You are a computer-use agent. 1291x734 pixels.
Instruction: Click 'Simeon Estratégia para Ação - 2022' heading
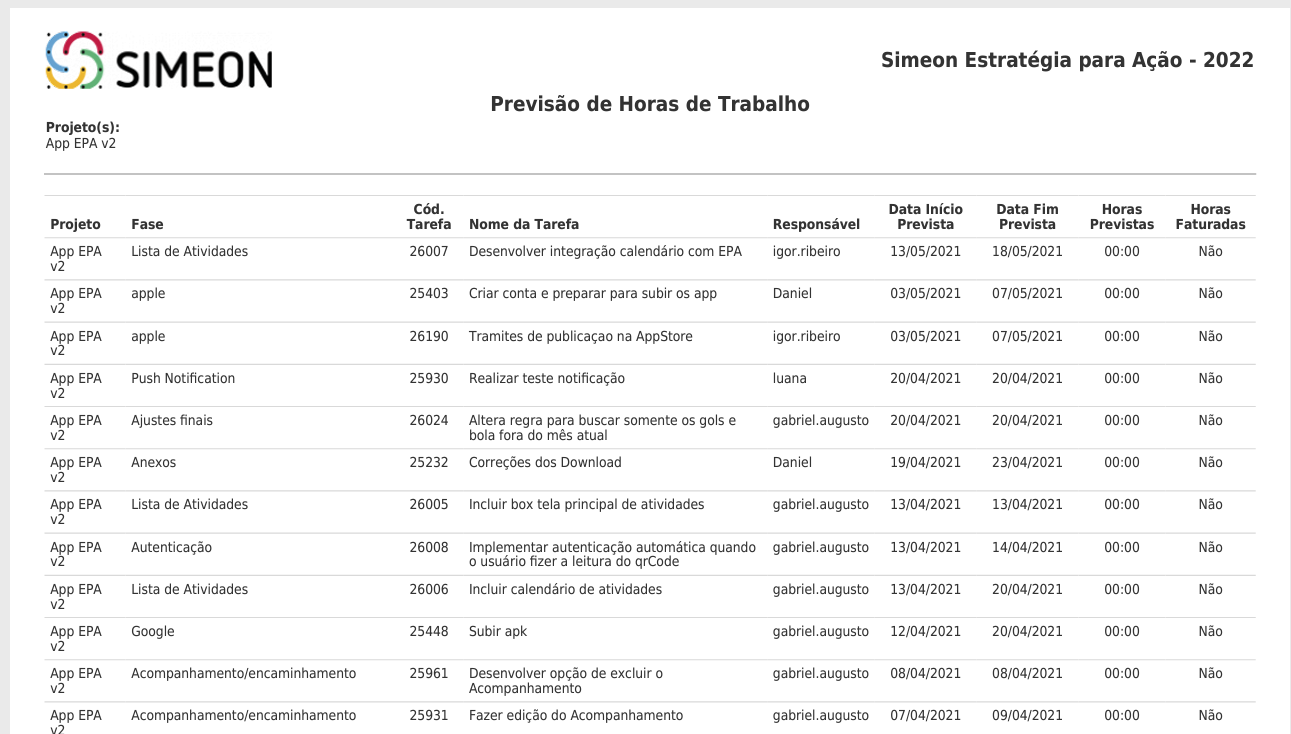(1067, 60)
